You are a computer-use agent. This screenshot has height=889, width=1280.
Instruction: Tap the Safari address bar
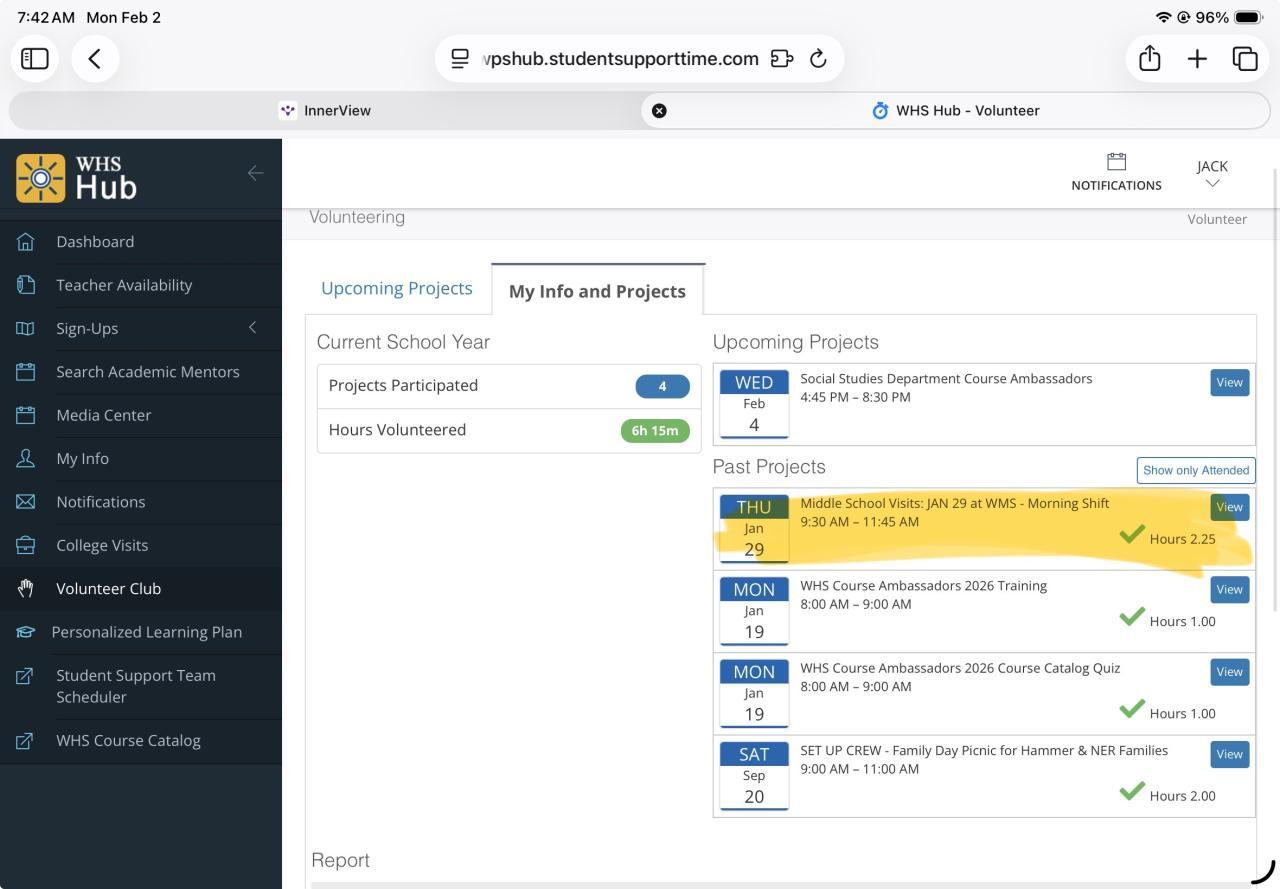click(620, 59)
